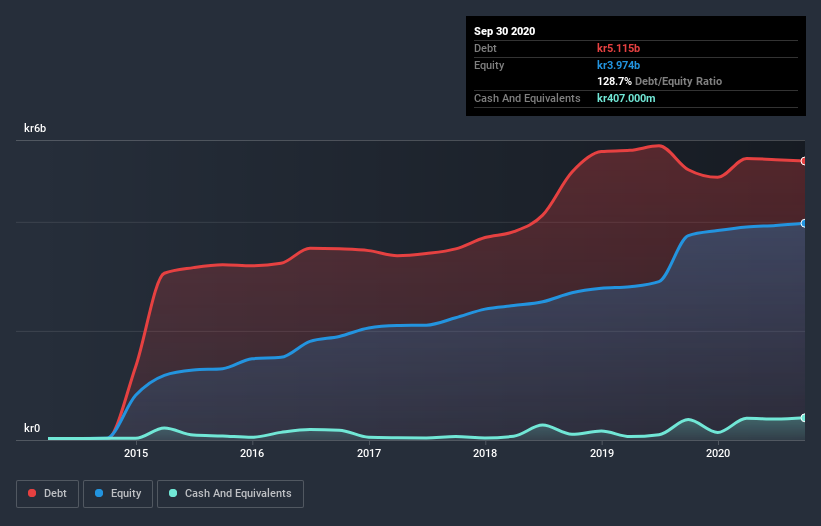Click the kr407.000m cash value
This screenshot has height=526, width=821.
626,98
